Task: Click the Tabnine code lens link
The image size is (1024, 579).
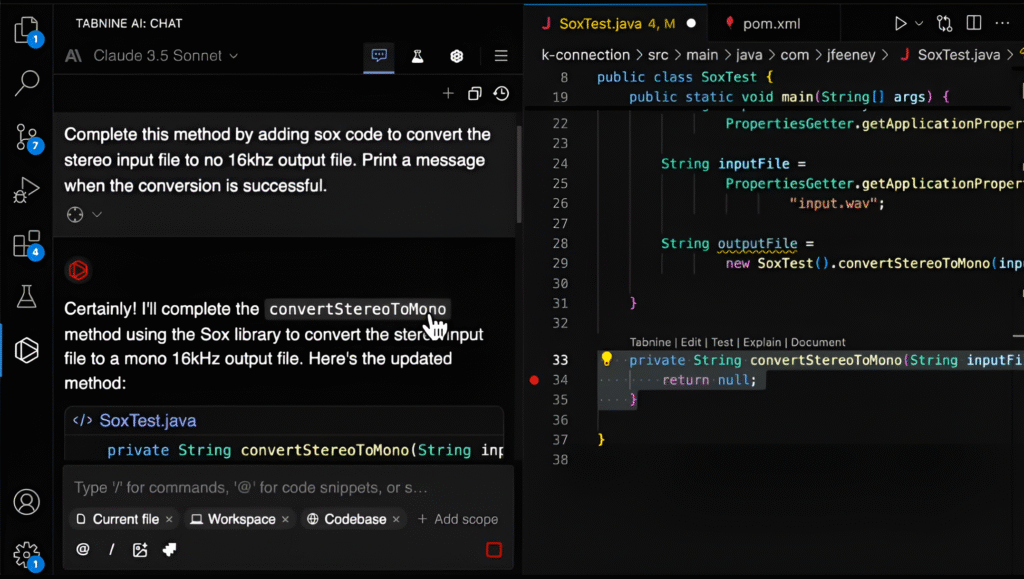Action: pyautogui.click(x=650, y=343)
